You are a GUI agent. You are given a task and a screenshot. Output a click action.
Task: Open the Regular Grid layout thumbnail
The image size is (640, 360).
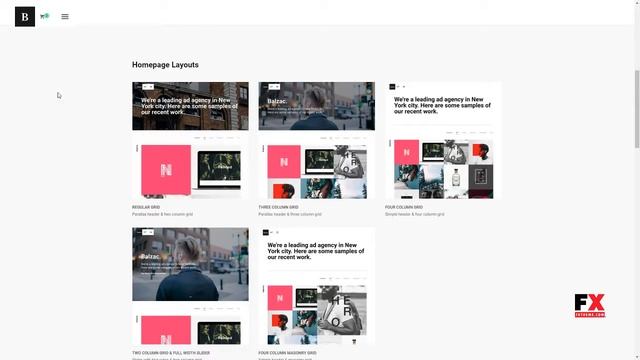190,140
